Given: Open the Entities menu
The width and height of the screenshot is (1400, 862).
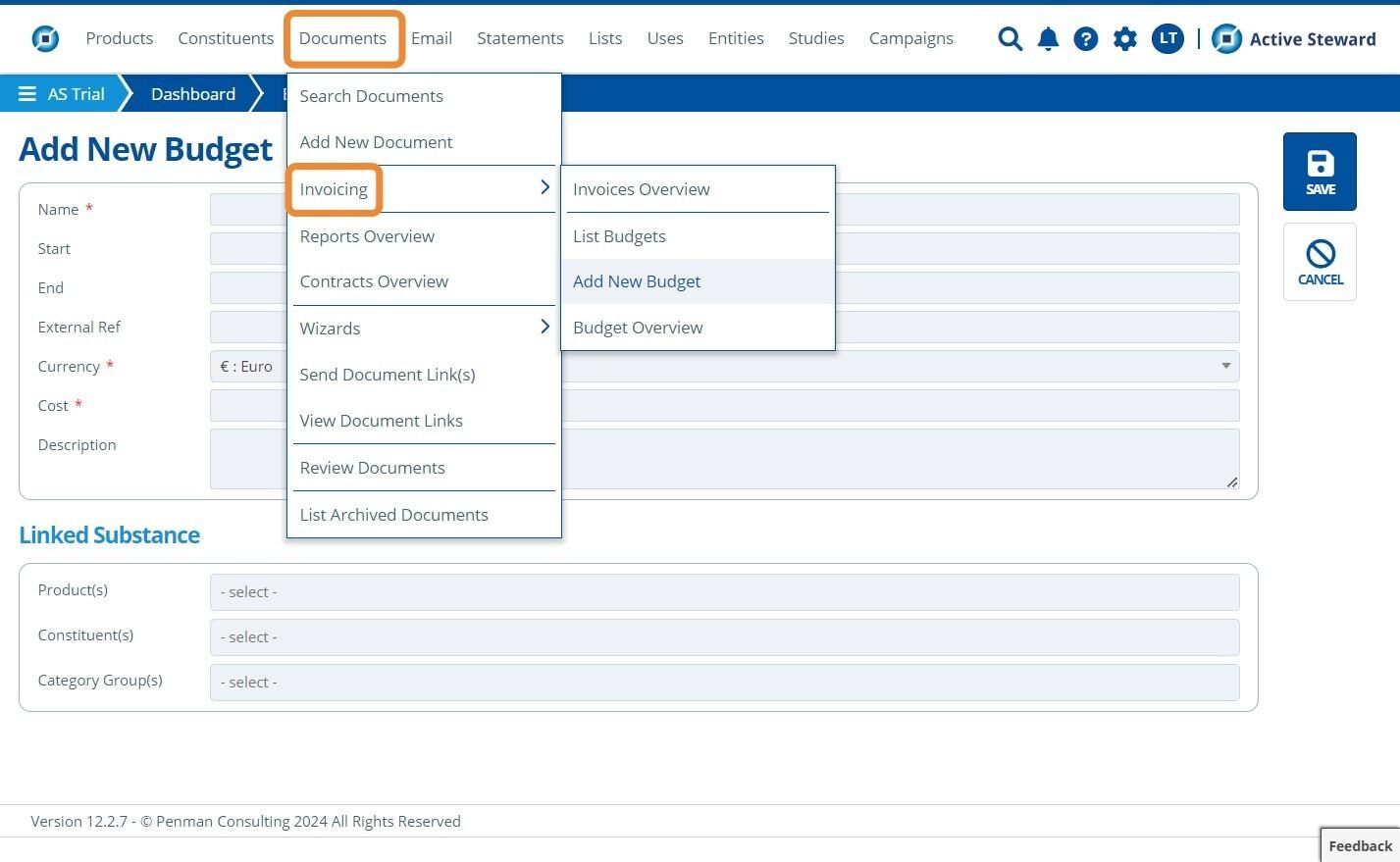Looking at the screenshot, I should point(736,38).
